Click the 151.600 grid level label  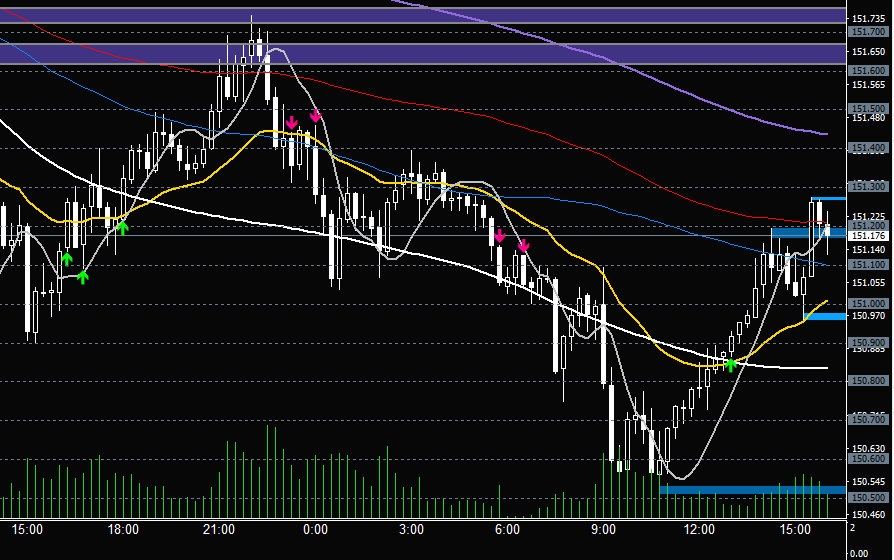click(868, 71)
